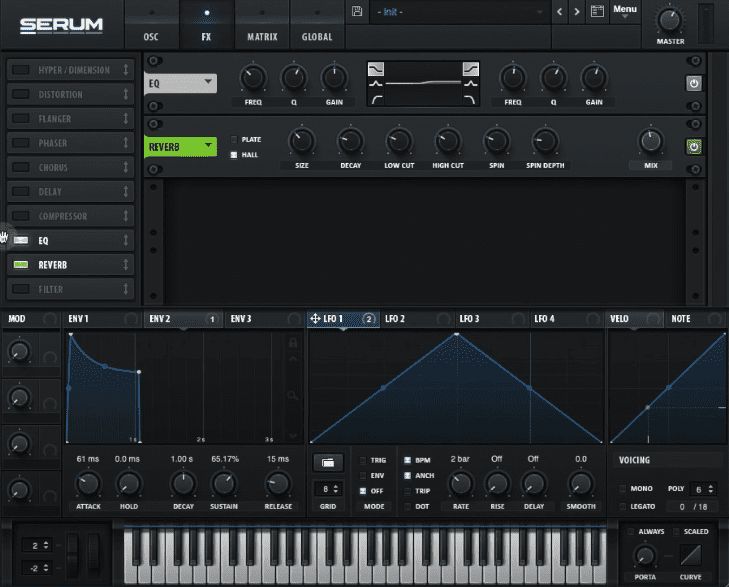This screenshot has width=729, height=587.
Task: Click the Serum logo
Action: tap(61, 26)
